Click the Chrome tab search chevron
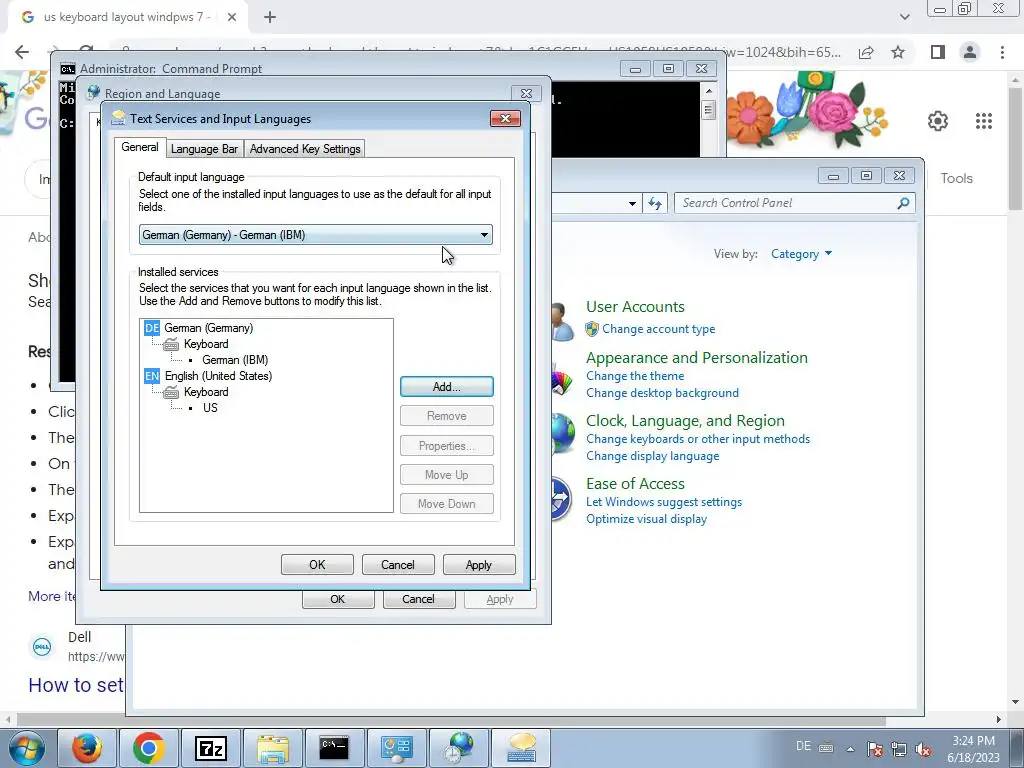Screen dimensions: 1024x768 click(x=904, y=17)
